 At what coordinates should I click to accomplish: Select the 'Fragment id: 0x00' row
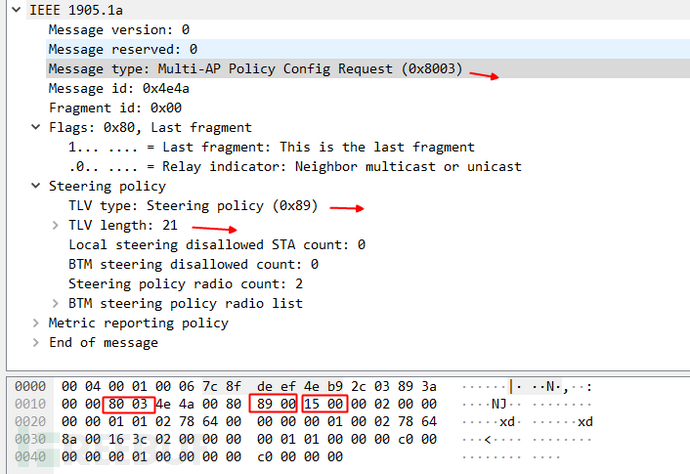pos(115,108)
